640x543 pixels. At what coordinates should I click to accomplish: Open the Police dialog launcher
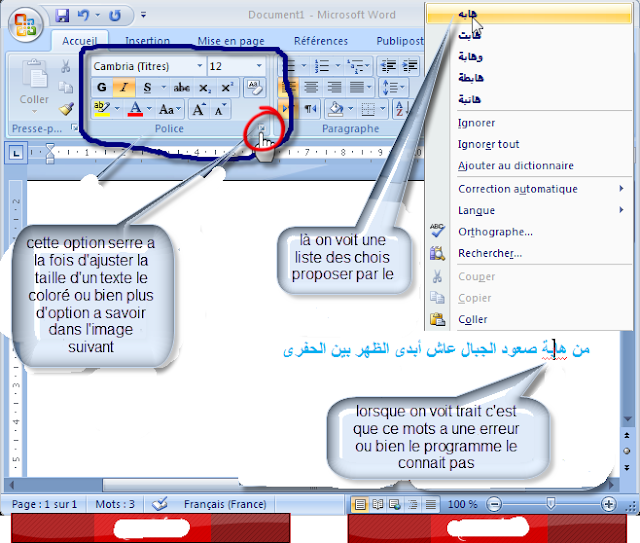[262, 128]
